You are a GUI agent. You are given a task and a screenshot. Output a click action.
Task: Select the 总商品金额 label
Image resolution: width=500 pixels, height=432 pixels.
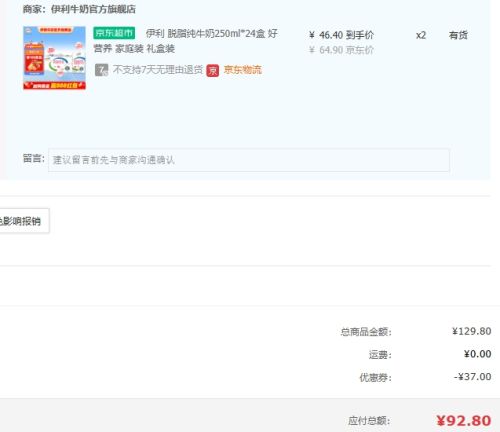pos(366,332)
